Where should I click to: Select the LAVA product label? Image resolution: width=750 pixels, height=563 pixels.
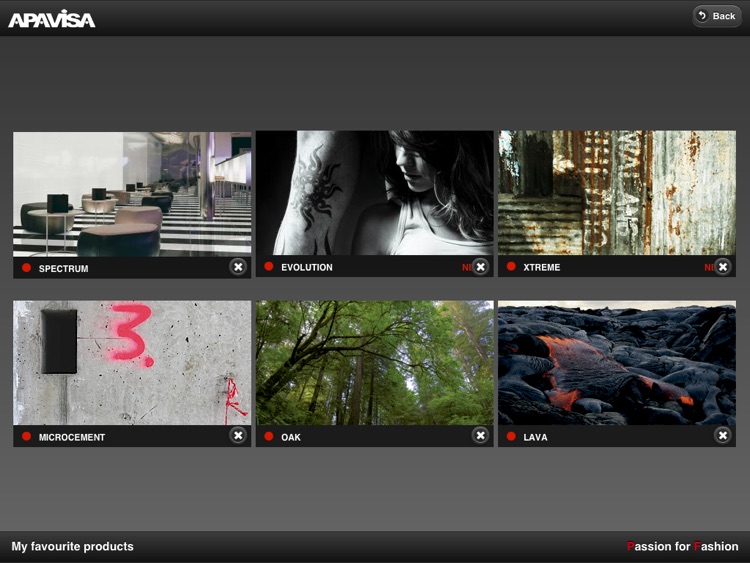point(535,437)
